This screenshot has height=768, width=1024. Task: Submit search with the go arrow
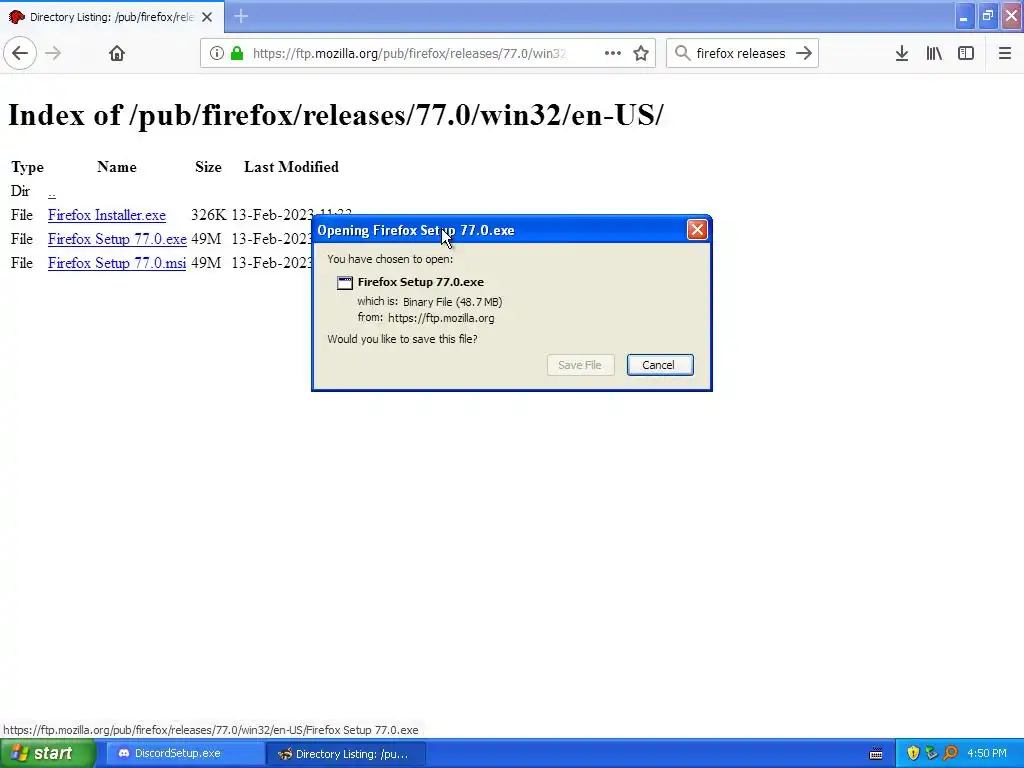804,53
